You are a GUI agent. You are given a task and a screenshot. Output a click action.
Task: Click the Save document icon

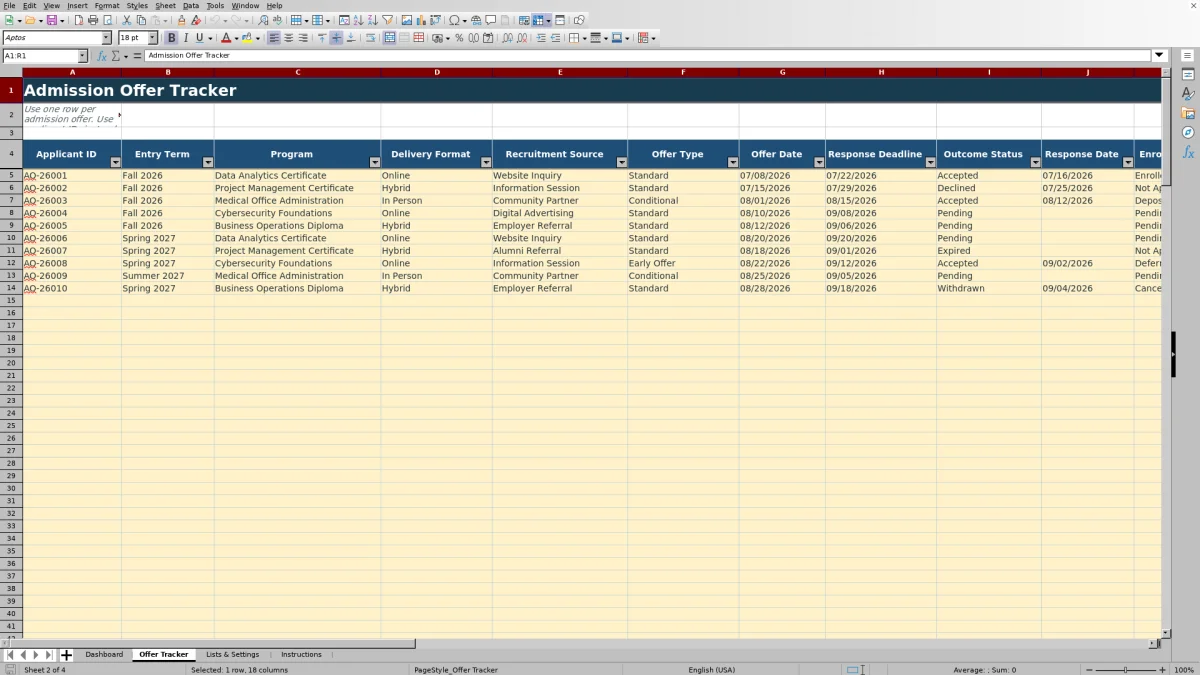[50, 20]
